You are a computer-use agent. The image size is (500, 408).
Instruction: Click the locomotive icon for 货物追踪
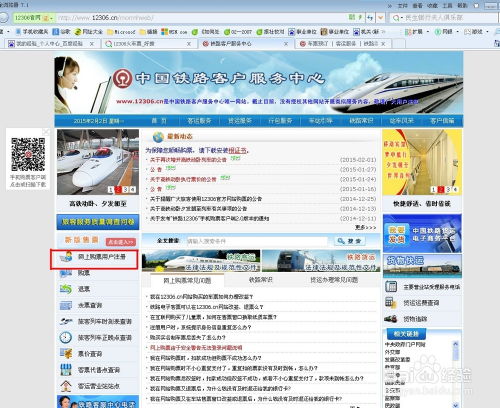(390, 319)
